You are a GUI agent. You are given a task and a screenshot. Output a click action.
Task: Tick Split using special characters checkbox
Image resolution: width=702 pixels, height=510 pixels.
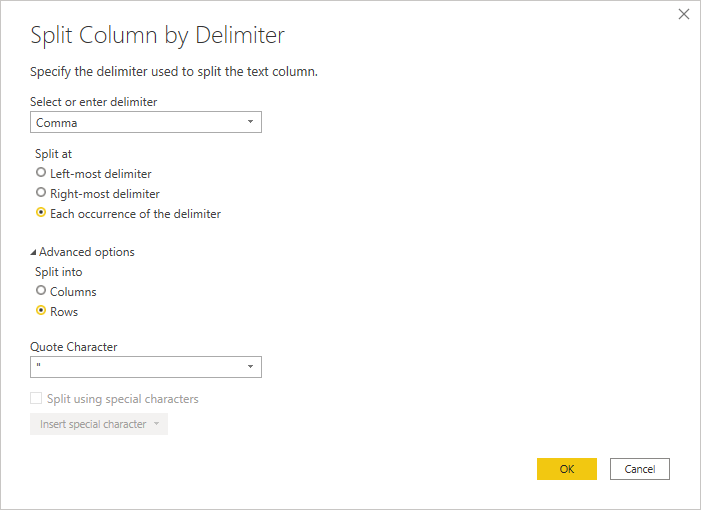tap(36, 398)
